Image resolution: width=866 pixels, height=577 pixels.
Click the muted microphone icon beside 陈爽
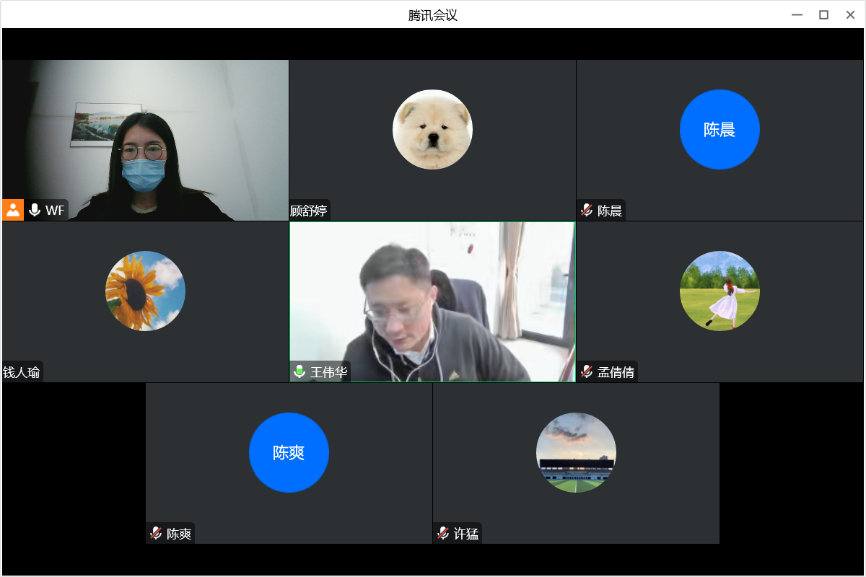point(156,533)
